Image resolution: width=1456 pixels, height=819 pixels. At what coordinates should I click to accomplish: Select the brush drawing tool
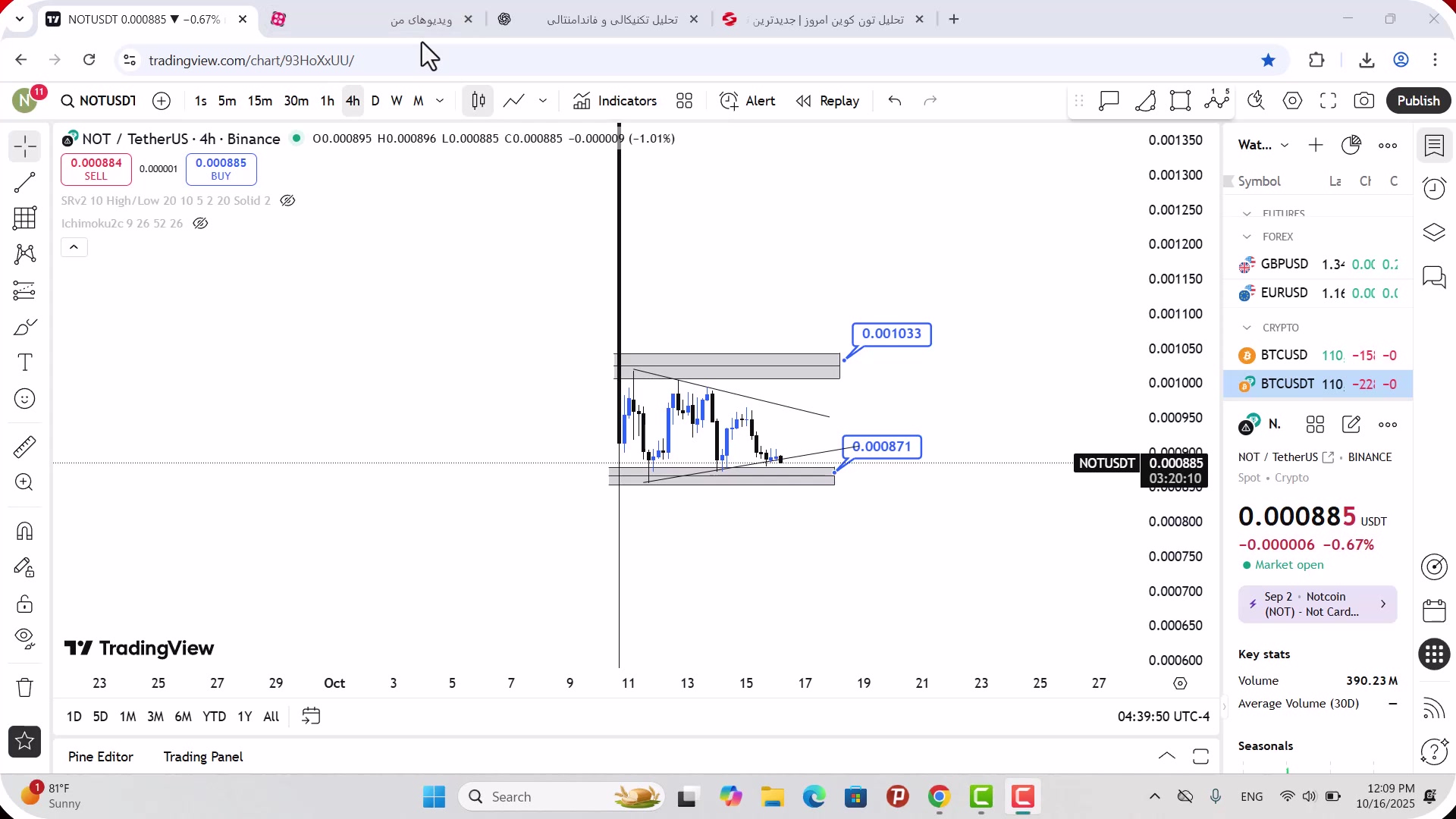25,327
